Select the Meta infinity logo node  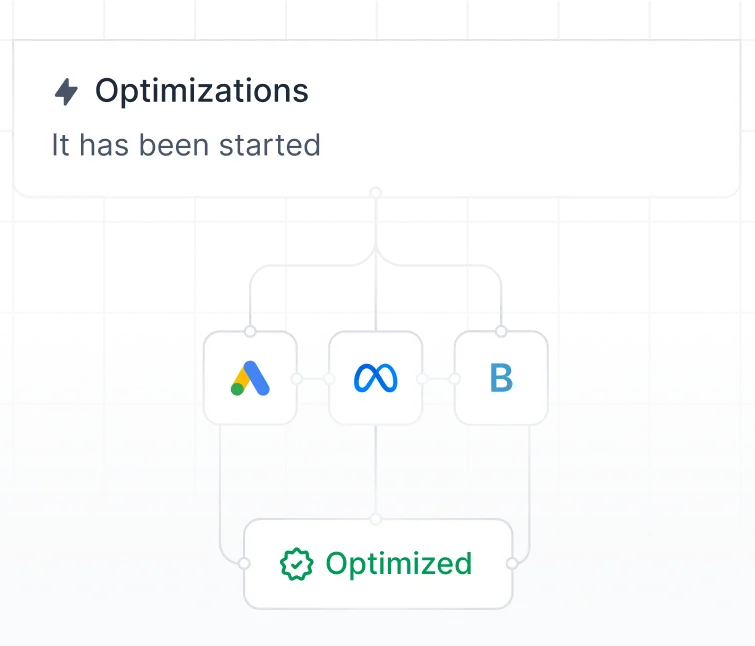tap(376, 378)
